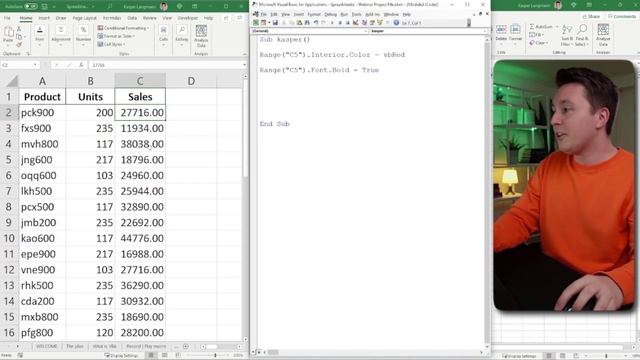Open the Run menu in the VBA editor
This screenshot has height=360, width=640.
point(344,14)
